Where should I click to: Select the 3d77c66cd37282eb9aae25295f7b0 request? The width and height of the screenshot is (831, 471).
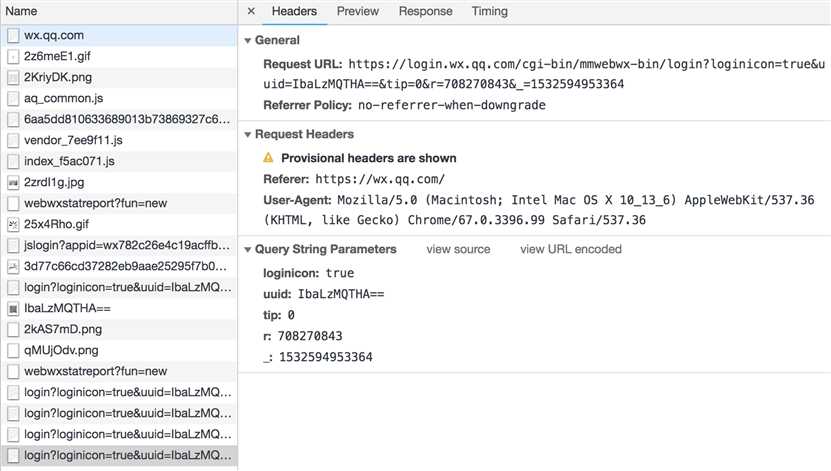119,266
